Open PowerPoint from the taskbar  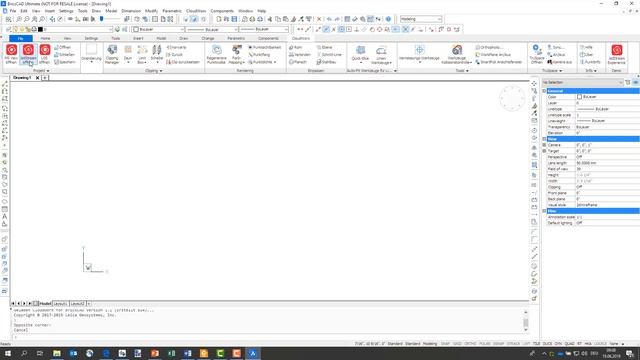tap(155, 353)
